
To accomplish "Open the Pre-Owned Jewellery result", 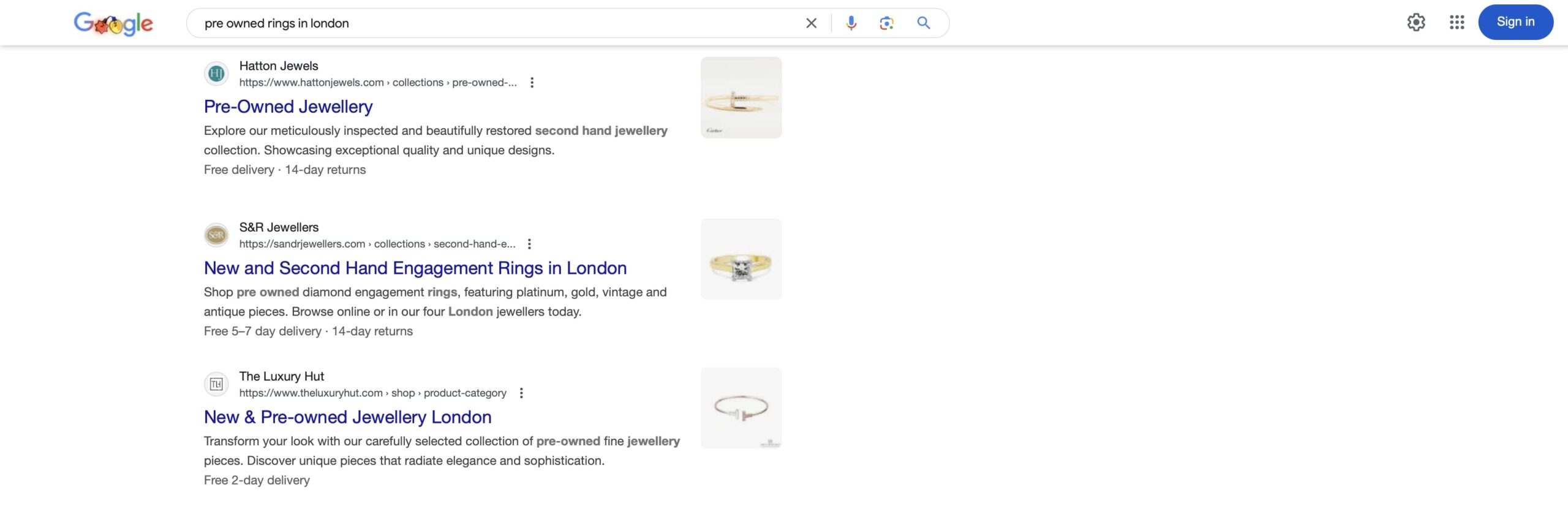I will [287, 106].
